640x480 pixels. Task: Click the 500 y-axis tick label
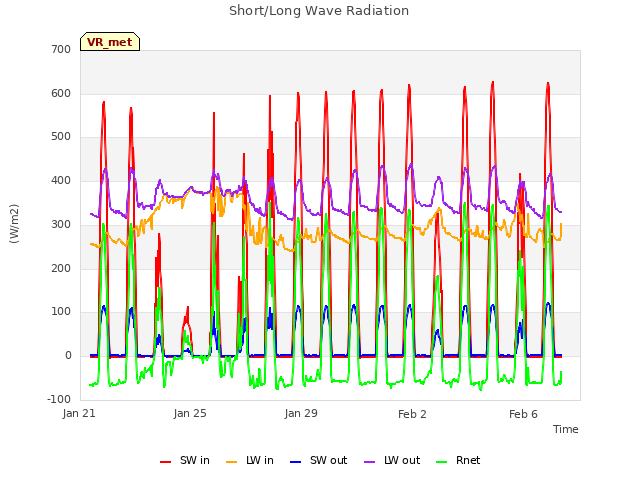click(x=61, y=137)
